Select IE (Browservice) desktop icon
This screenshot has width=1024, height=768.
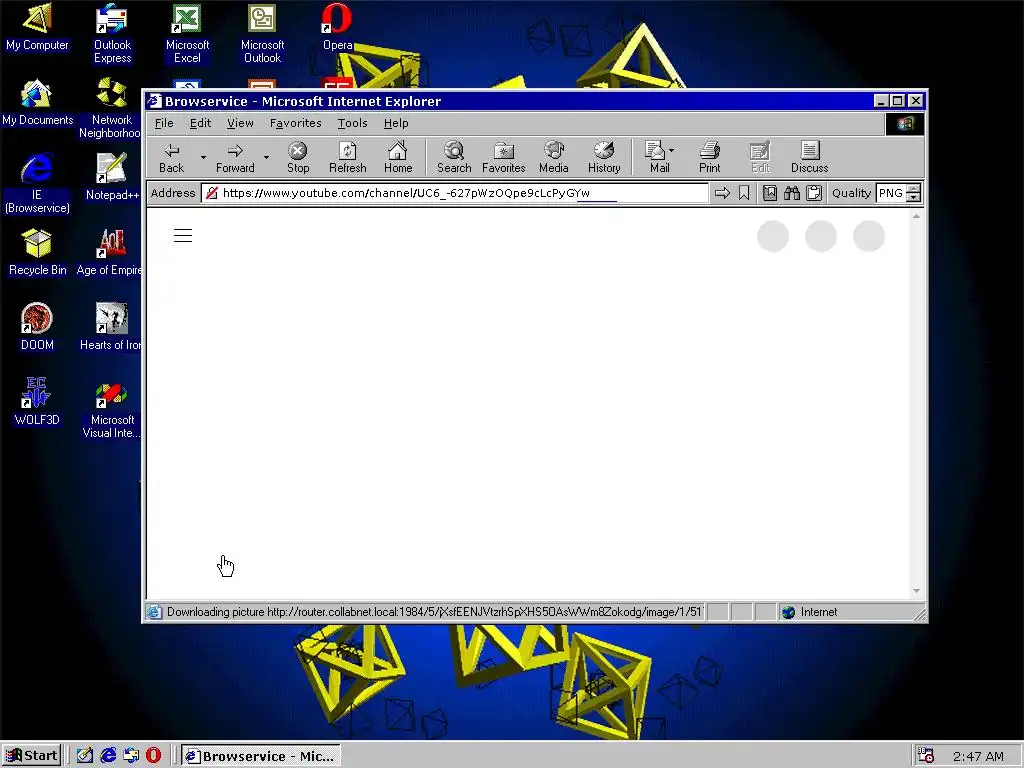[37, 184]
